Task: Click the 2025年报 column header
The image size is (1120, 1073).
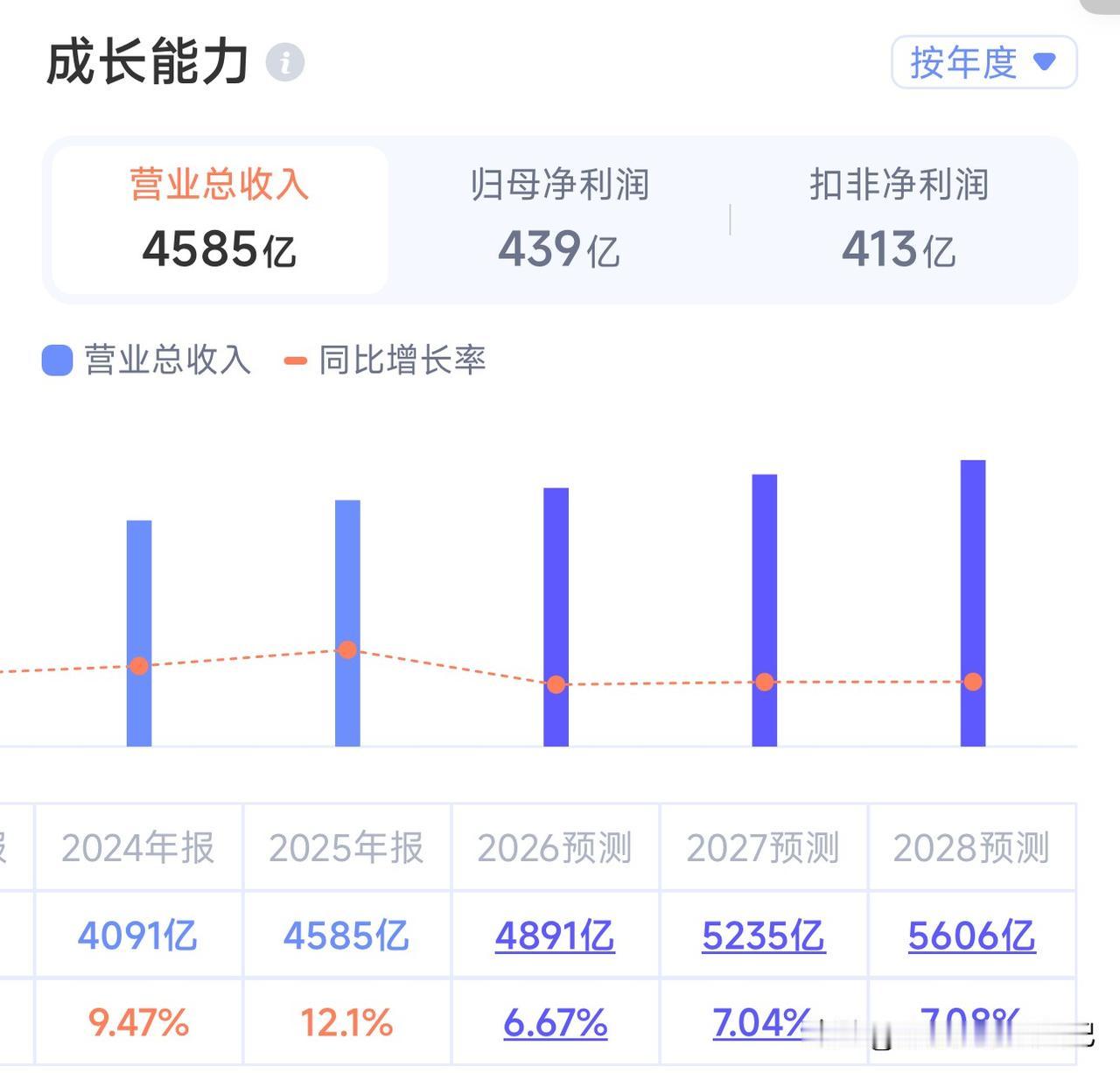Action: [346, 847]
